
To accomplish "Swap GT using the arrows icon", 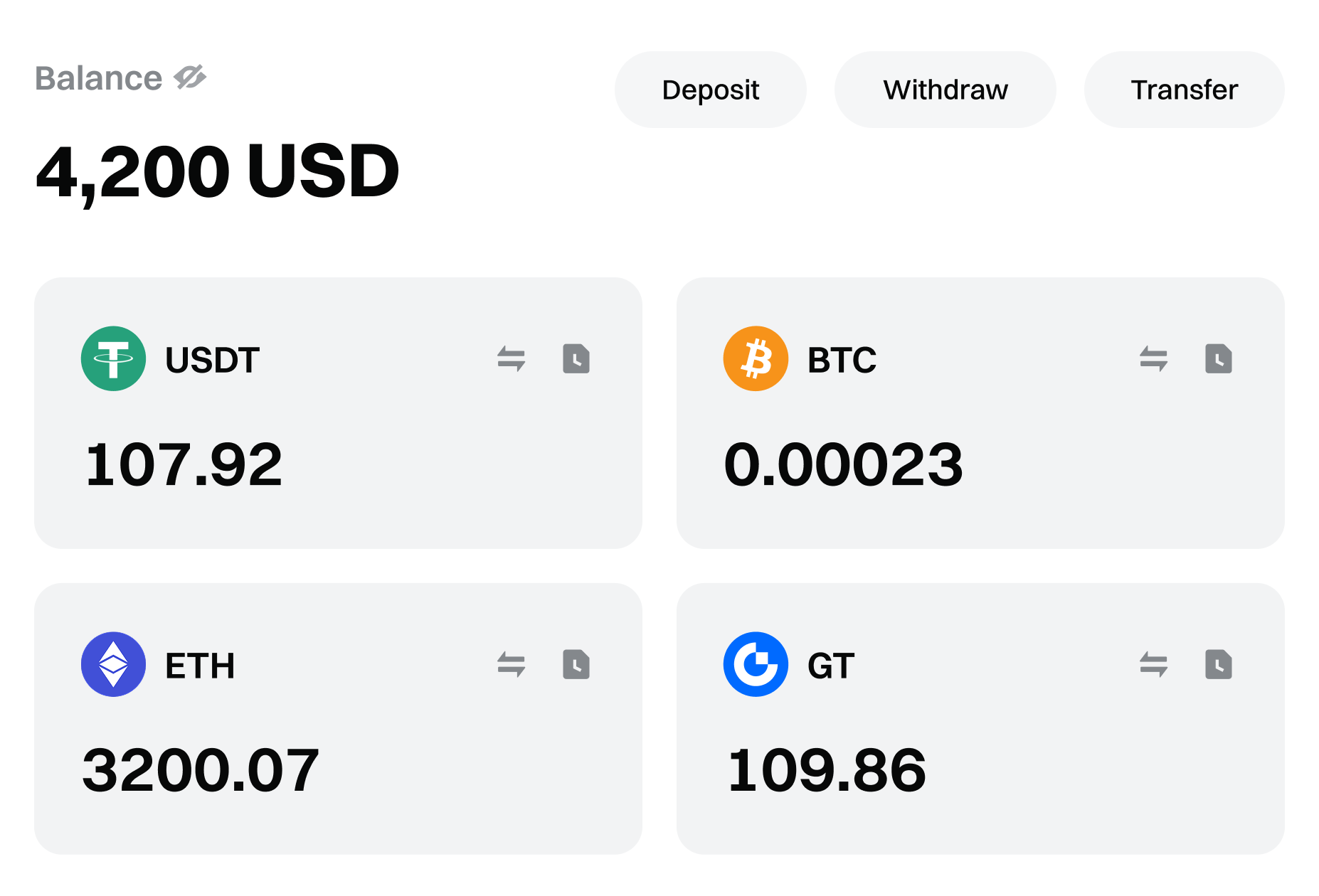I will 1153,664.
